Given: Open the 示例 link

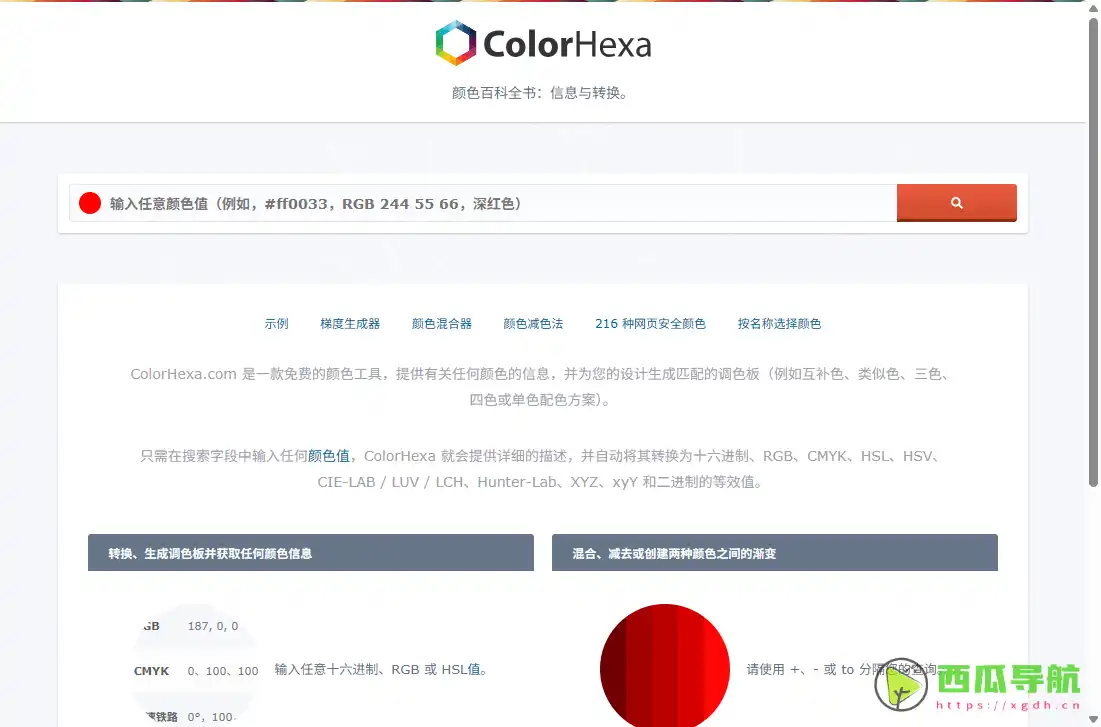Looking at the screenshot, I should [x=276, y=324].
